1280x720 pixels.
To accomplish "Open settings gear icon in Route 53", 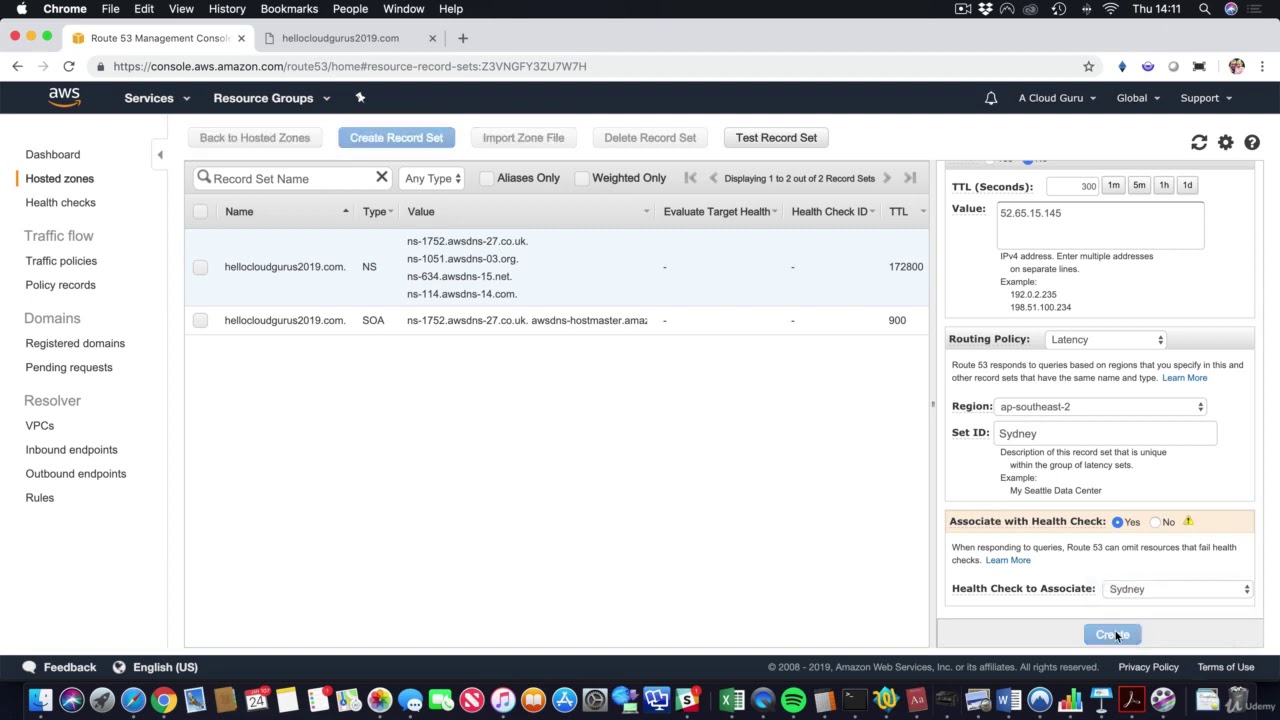I will click(x=1226, y=143).
